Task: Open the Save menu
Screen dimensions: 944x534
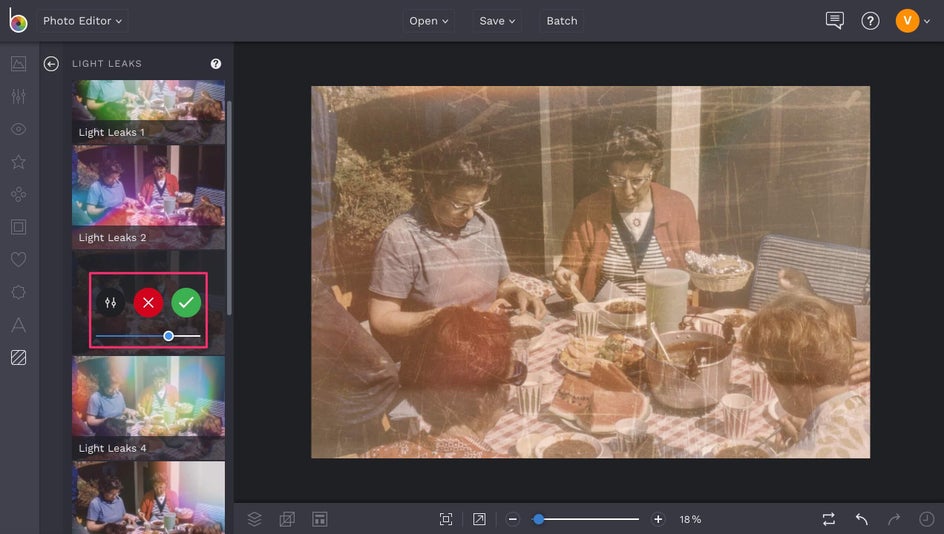Action: click(497, 20)
